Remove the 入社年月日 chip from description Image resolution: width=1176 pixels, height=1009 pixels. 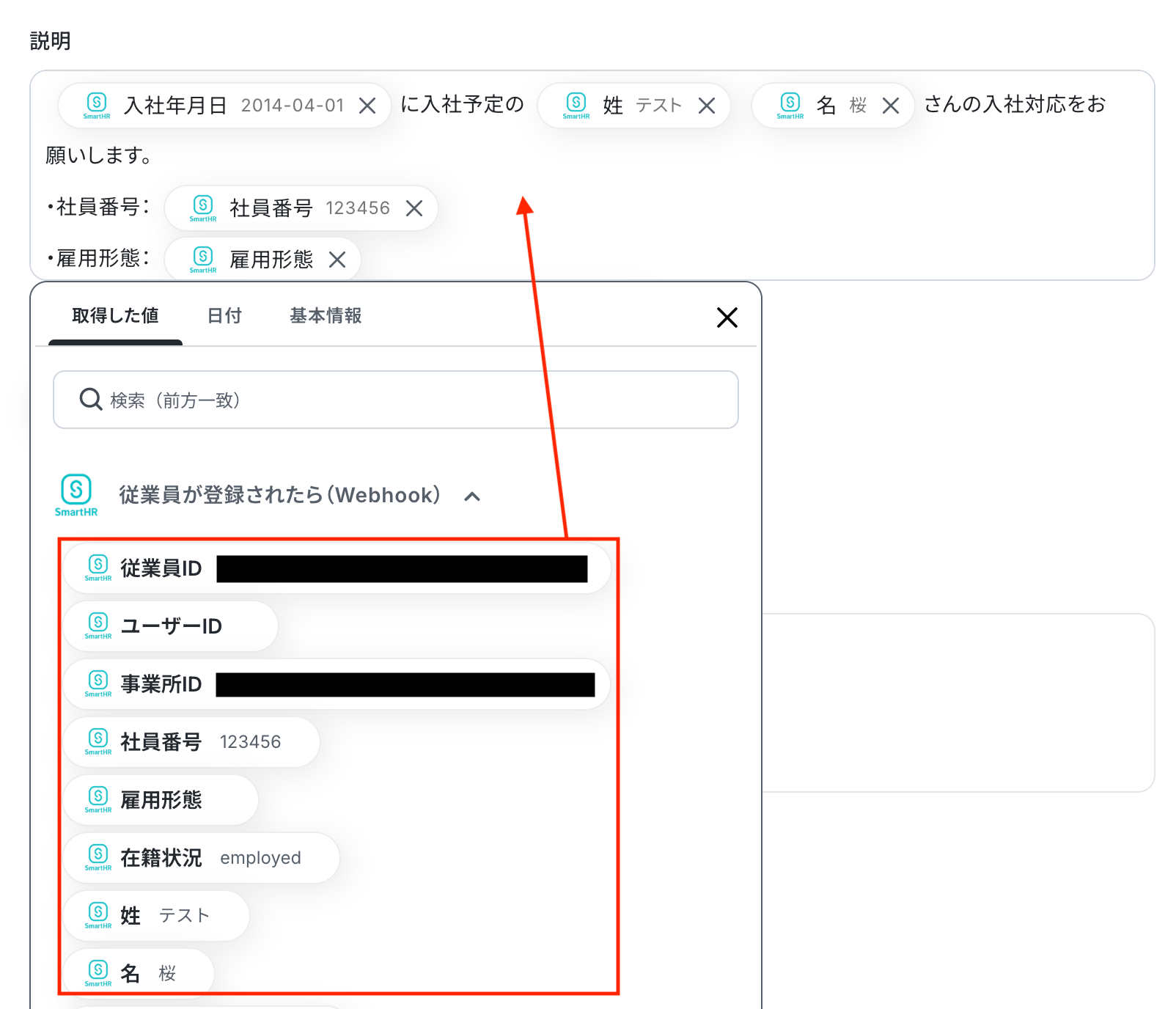pos(367,106)
